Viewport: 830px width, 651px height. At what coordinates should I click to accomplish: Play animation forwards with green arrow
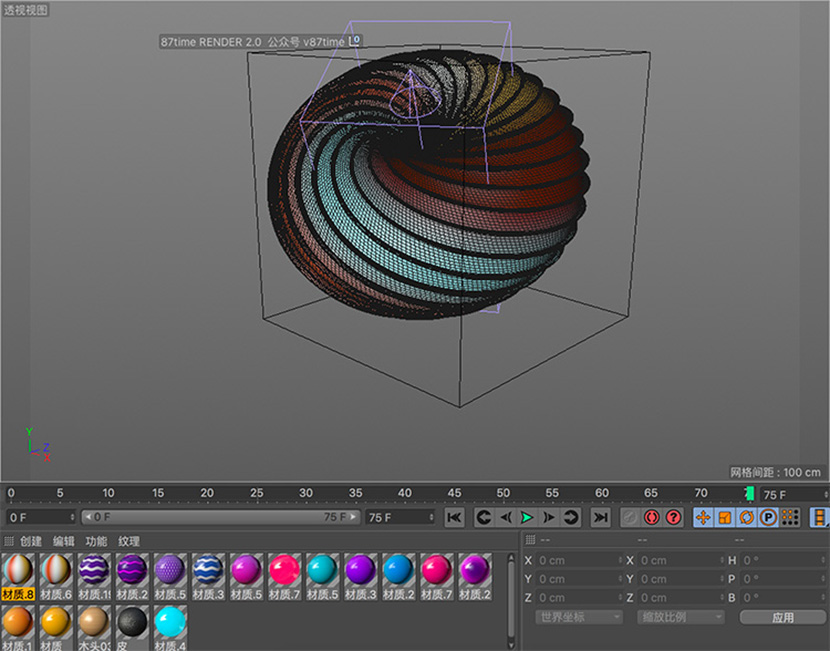(527, 517)
